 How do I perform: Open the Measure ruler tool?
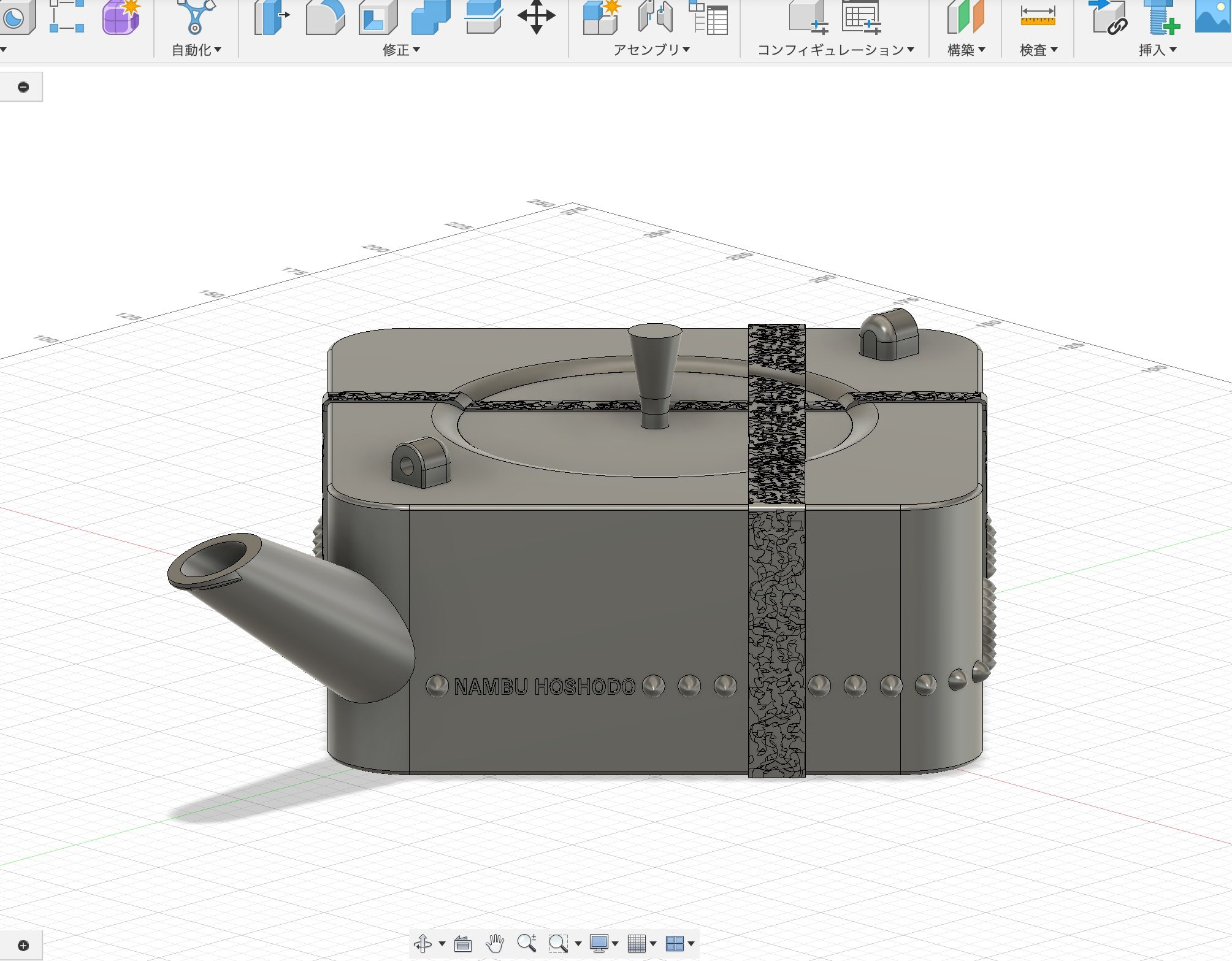tap(1038, 17)
